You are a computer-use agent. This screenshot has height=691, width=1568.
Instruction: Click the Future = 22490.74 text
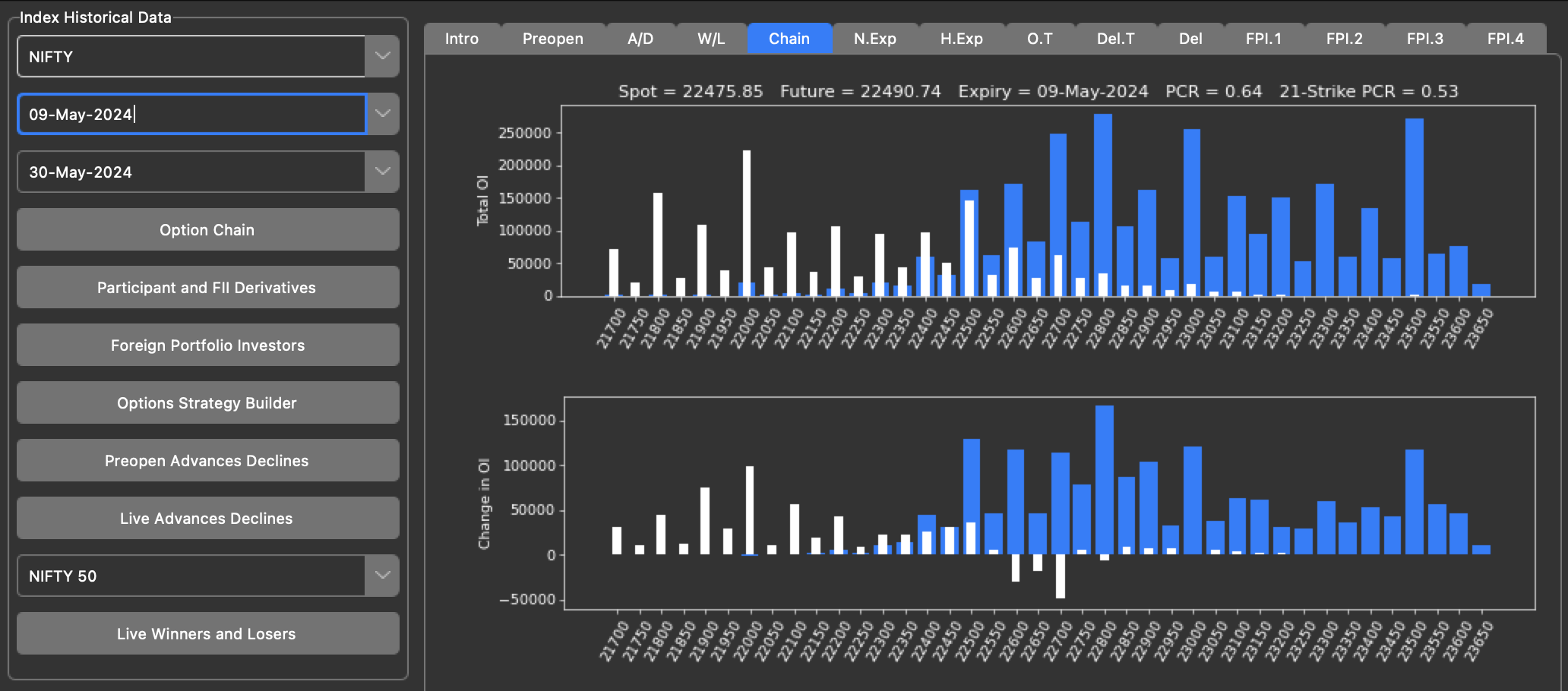(861, 91)
